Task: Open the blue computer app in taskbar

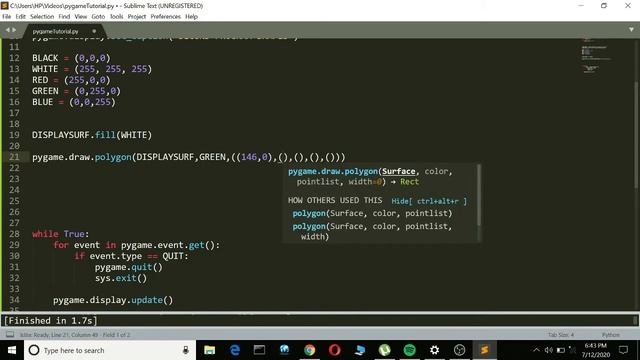Action: 360,350
